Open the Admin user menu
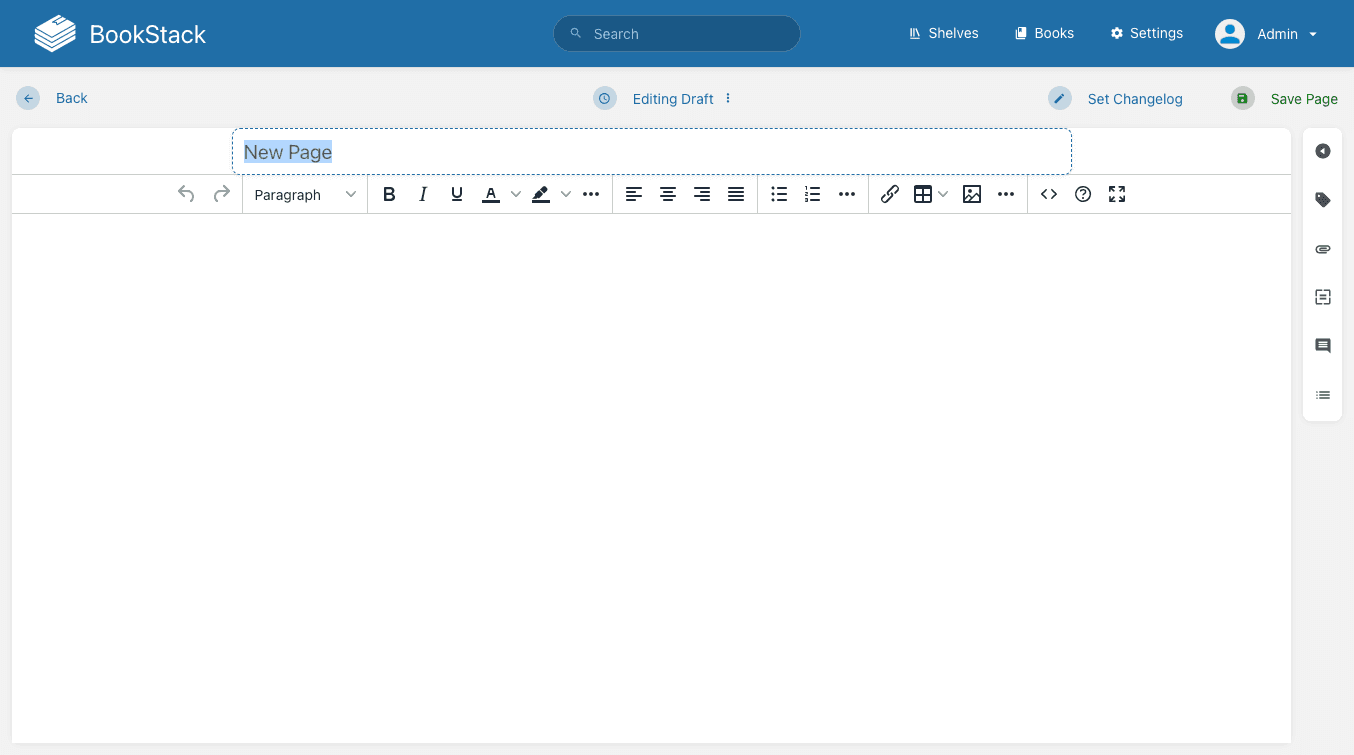The width and height of the screenshot is (1354, 755). [x=1266, y=33]
